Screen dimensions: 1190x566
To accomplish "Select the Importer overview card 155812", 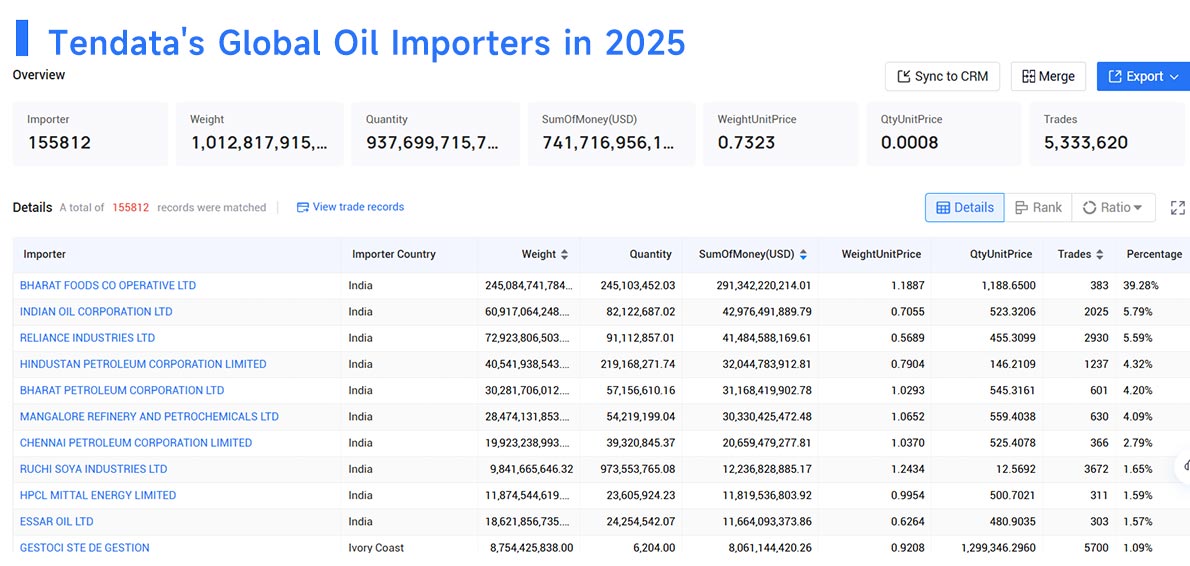I will [90, 134].
